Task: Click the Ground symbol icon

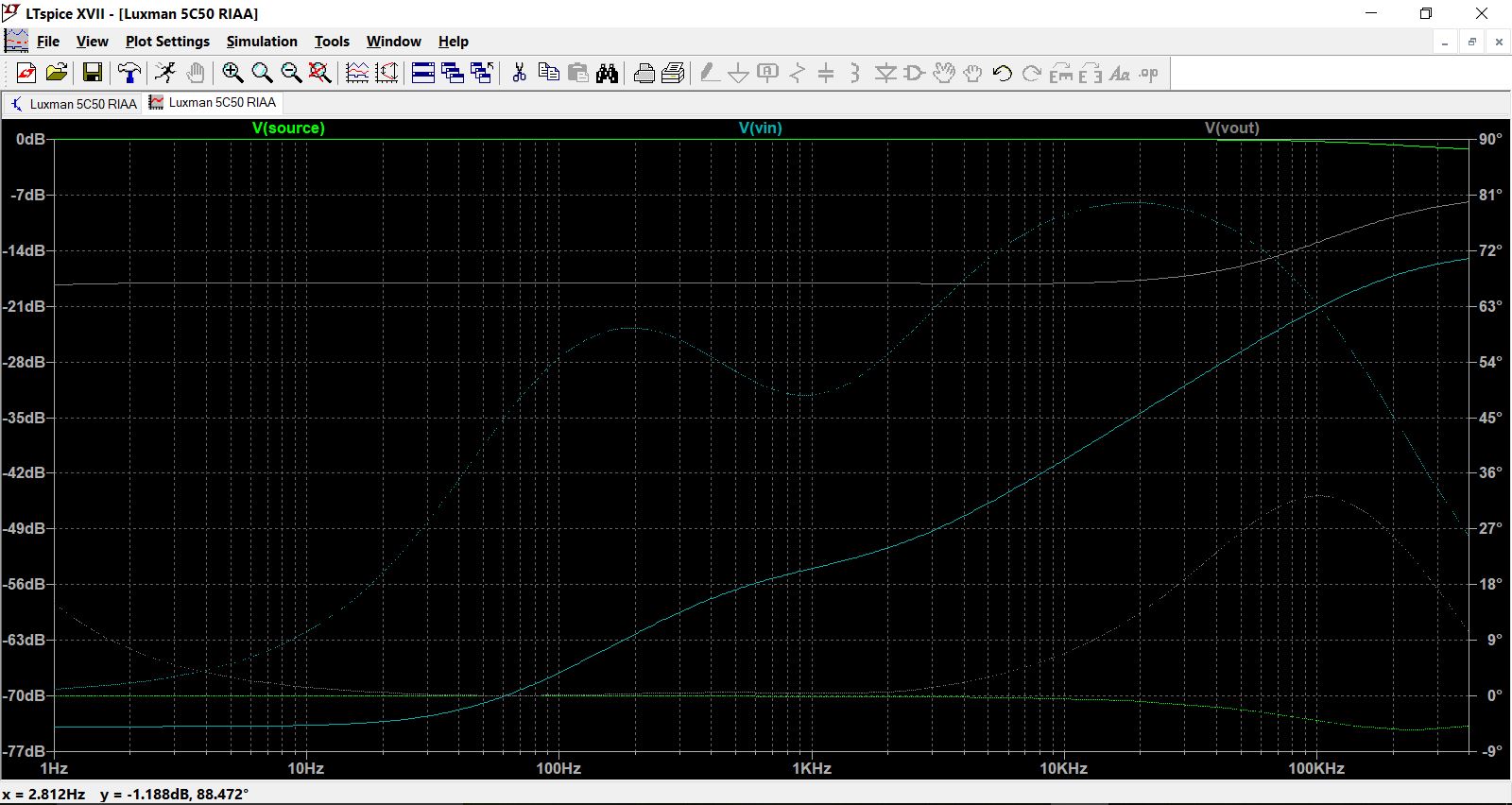Action: [x=739, y=73]
